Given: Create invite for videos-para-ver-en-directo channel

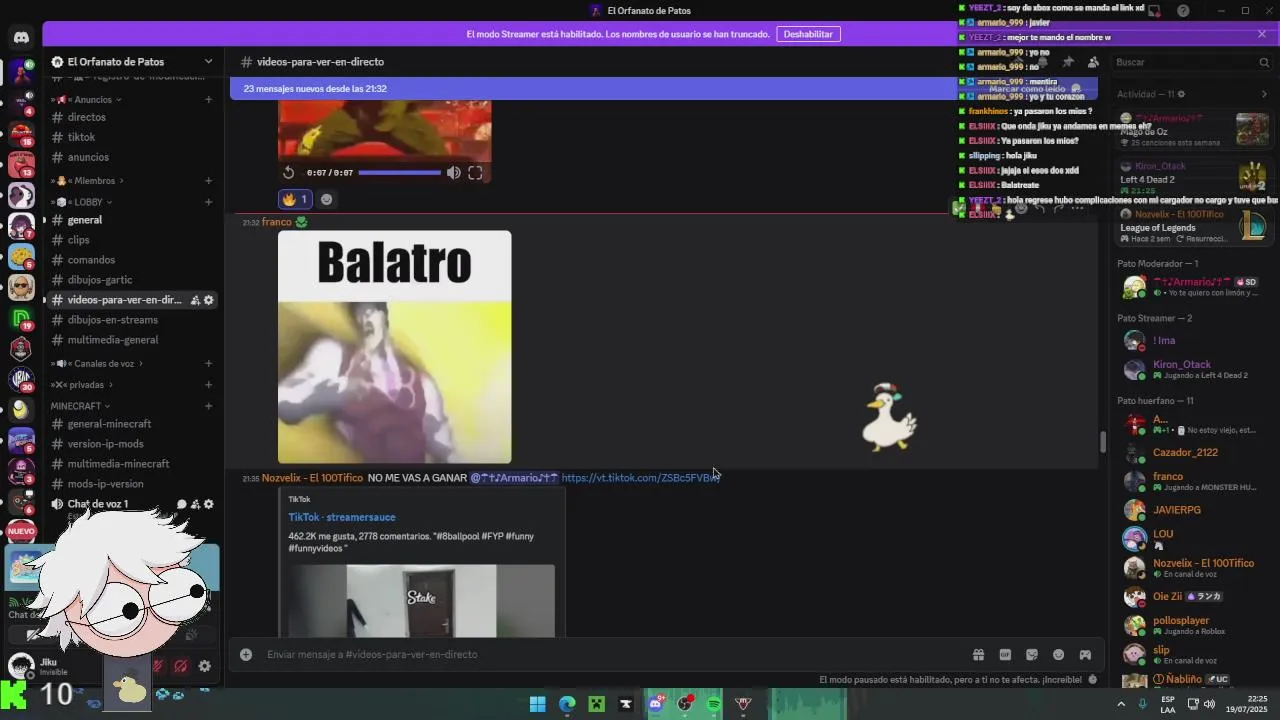Looking at the screenshot, I should point(195,300).
